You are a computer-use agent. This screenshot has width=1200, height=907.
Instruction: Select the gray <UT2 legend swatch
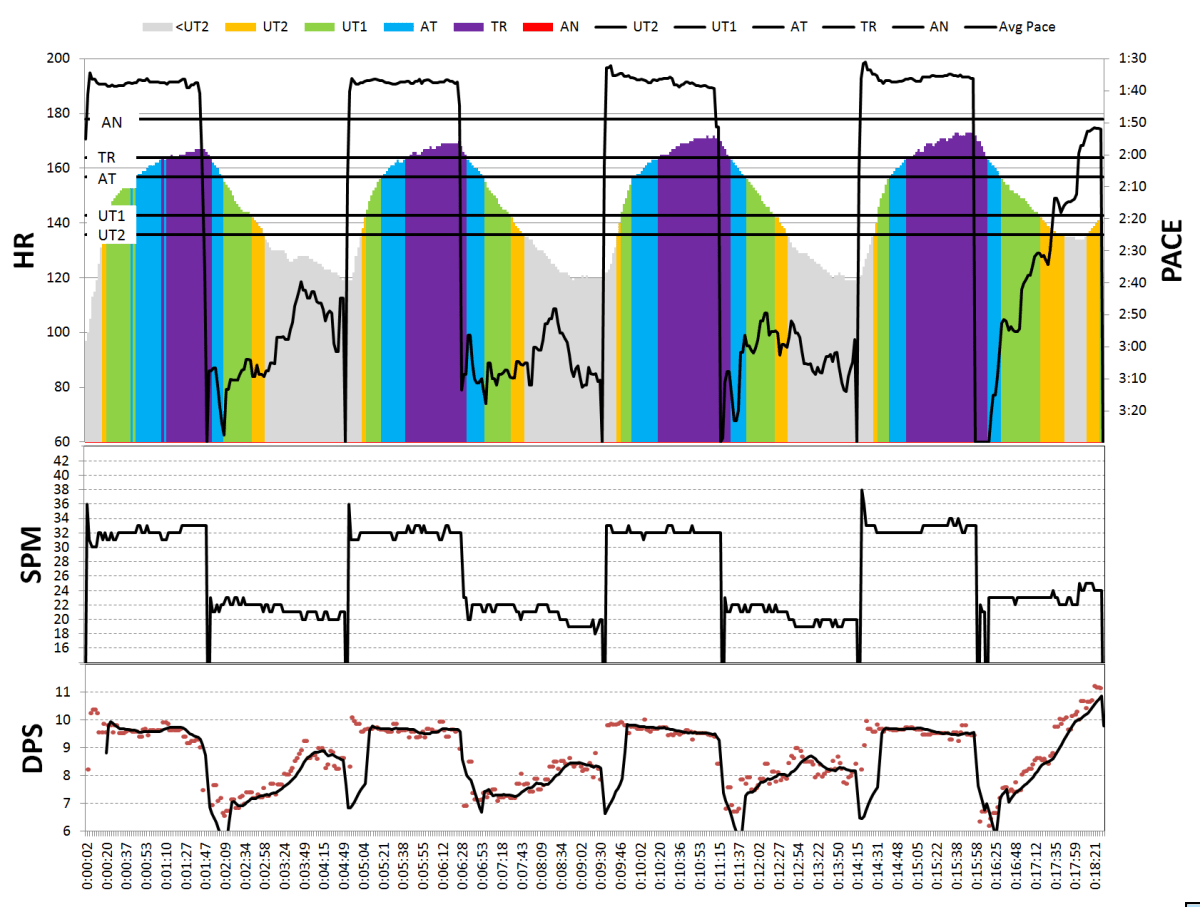(x=155, y=27)
